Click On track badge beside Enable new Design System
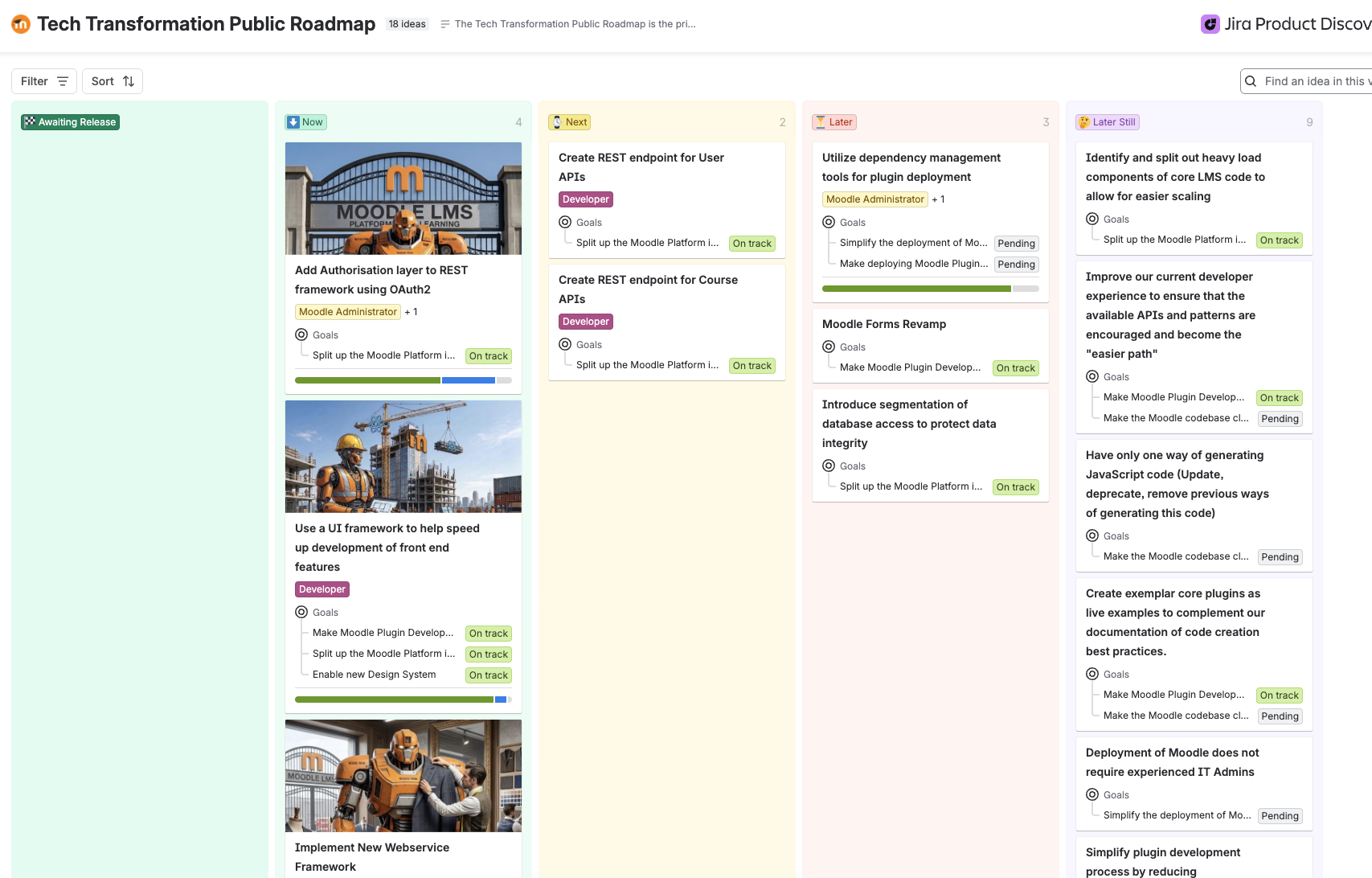 489,675
